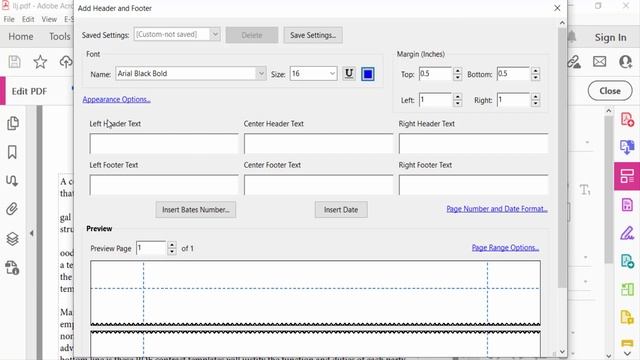Click the Insert Date button
The image size is (640, 360).
coord(341,210)
